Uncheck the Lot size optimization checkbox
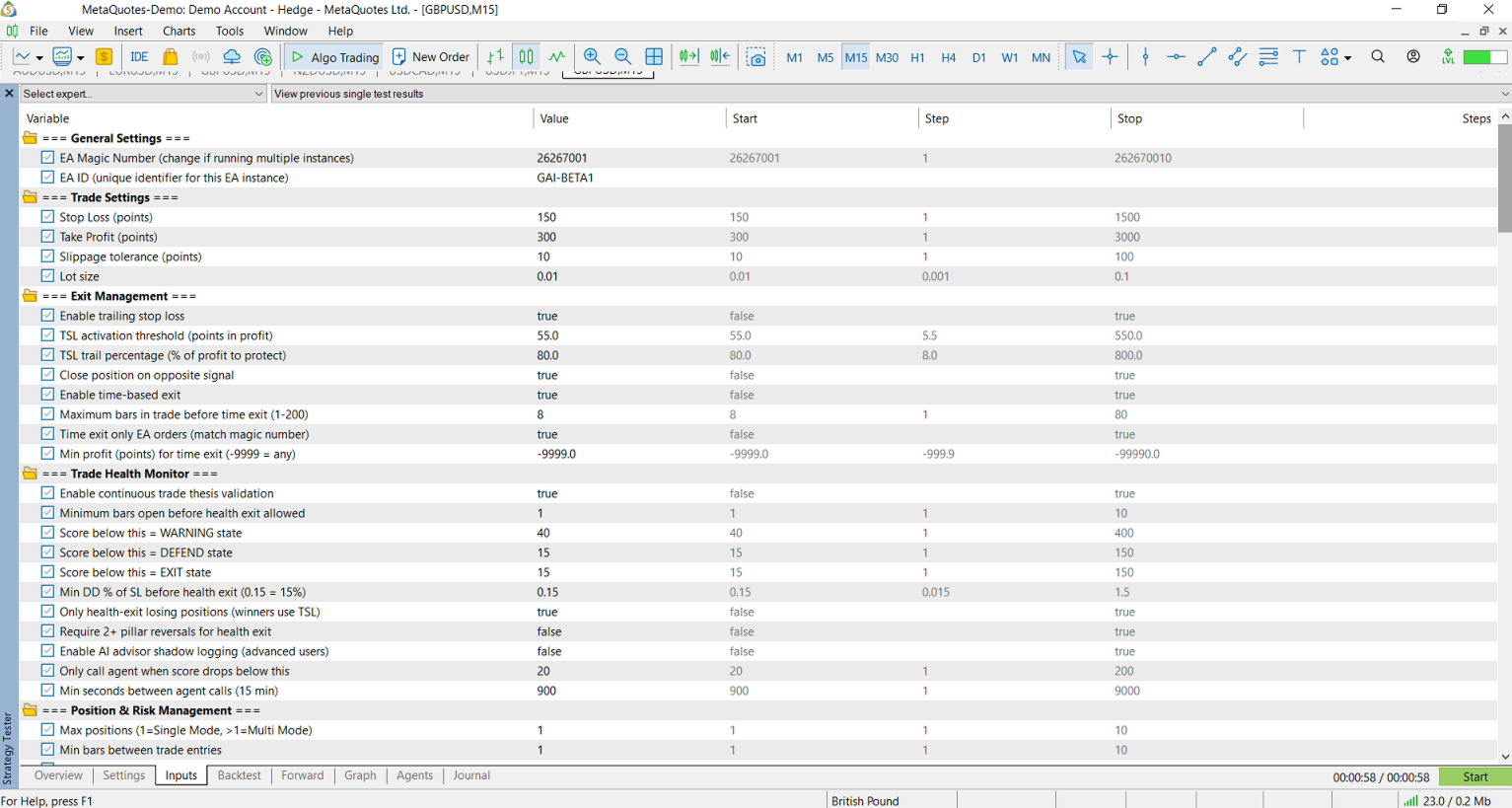Image resolution: width=1512 pixels, height=808 pixels. (x=47, y=276)
